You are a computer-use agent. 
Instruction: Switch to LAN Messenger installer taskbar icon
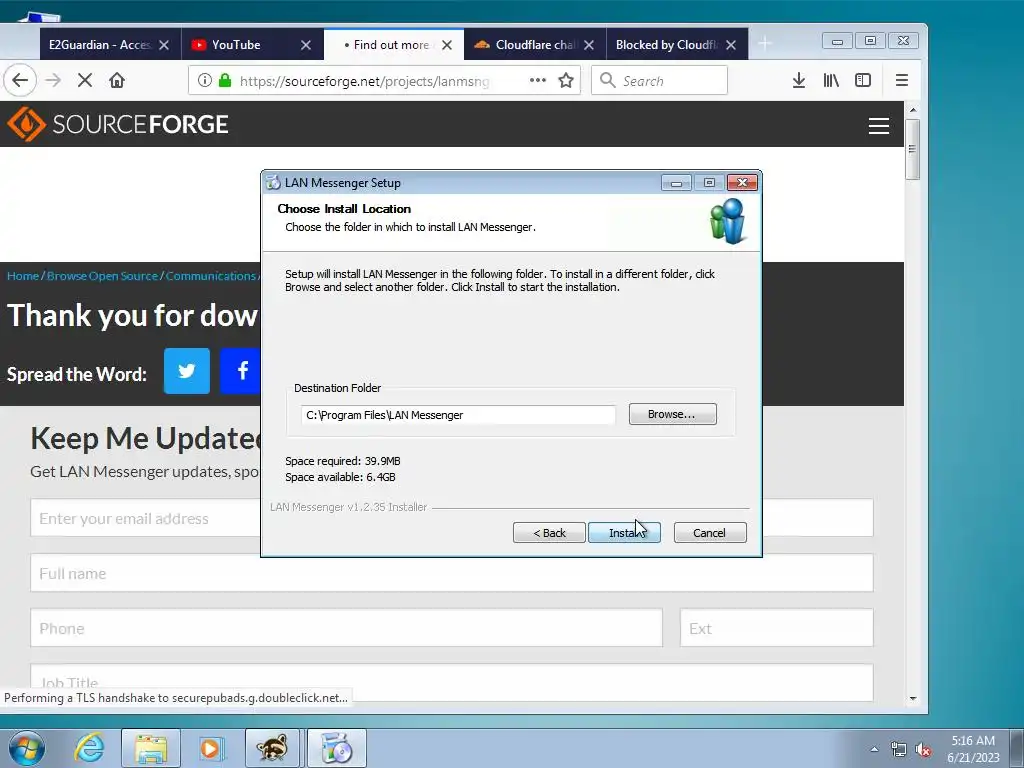click(x=337, y=748)
